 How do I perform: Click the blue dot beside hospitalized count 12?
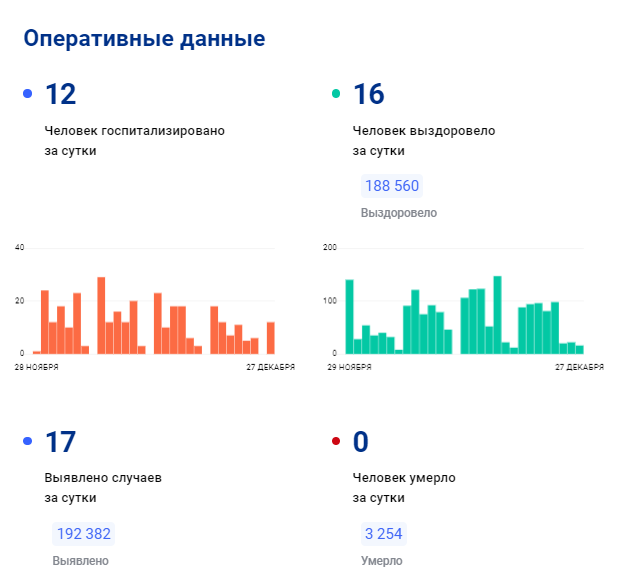28,94
